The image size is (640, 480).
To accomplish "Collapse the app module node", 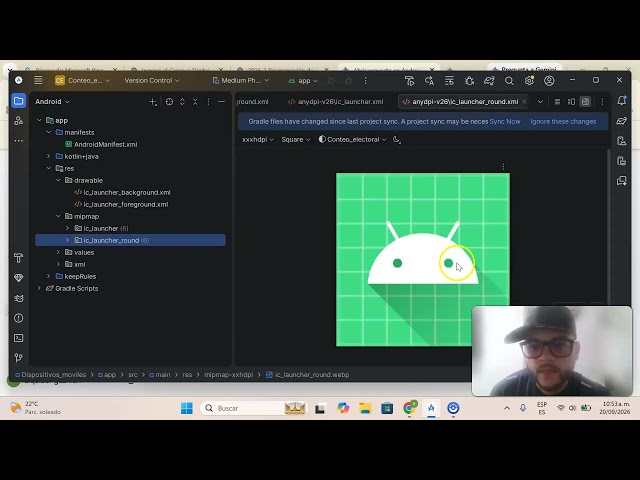I will 39,120.
